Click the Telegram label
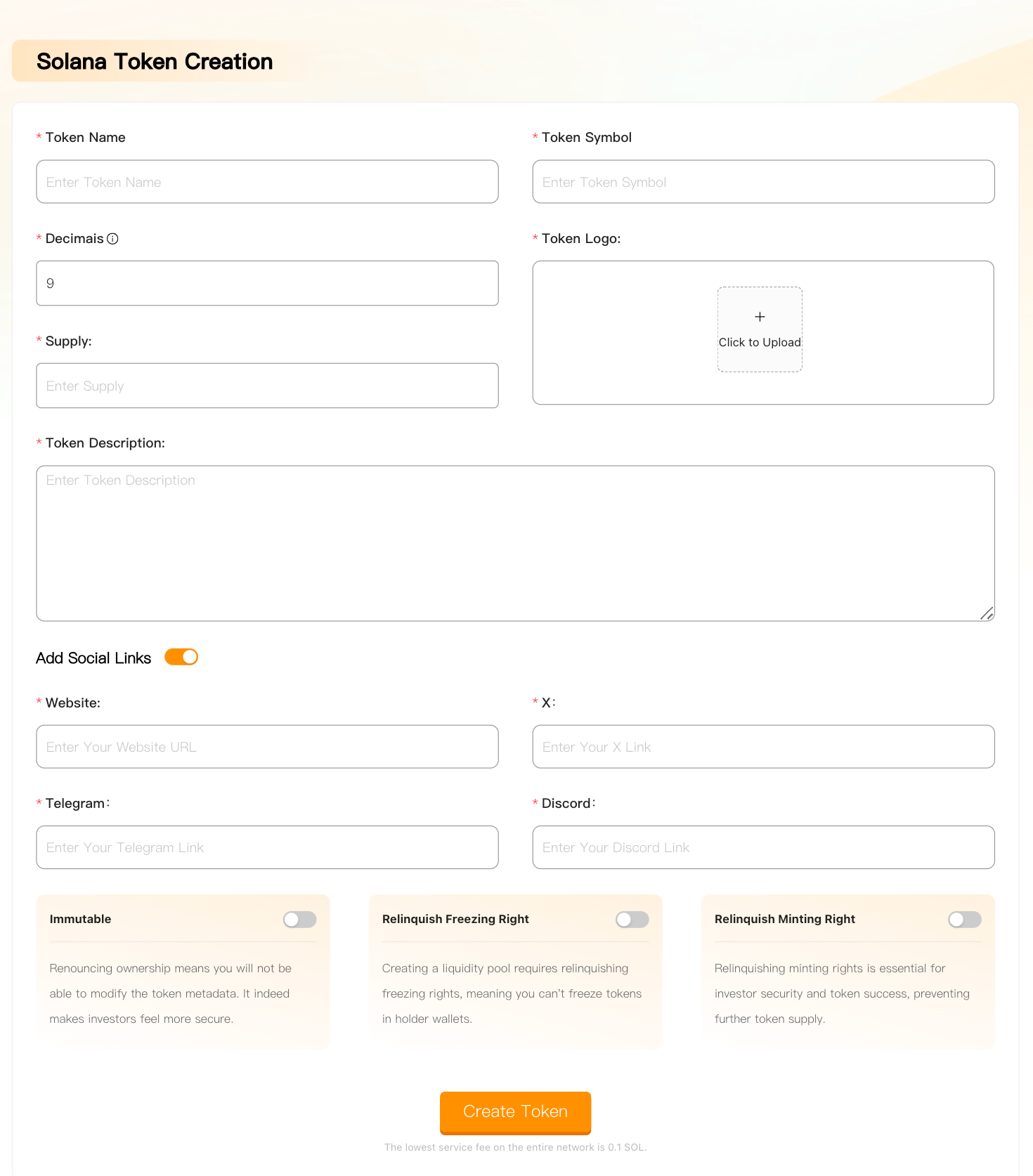 pos(77,804)
